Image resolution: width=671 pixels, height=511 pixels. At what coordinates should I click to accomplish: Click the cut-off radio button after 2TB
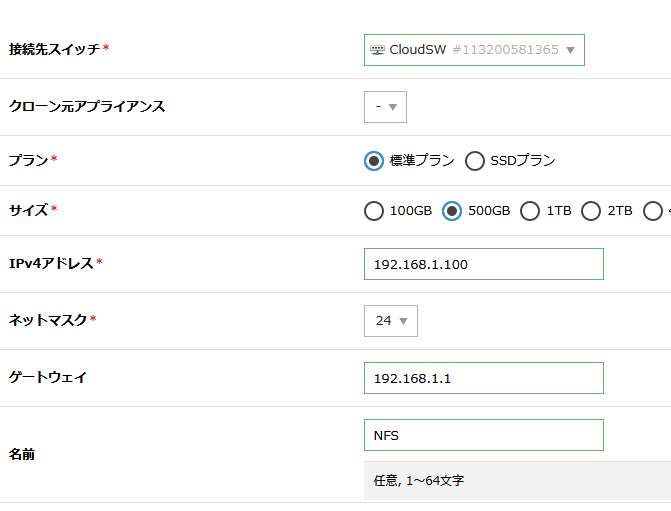coord(654,211)
